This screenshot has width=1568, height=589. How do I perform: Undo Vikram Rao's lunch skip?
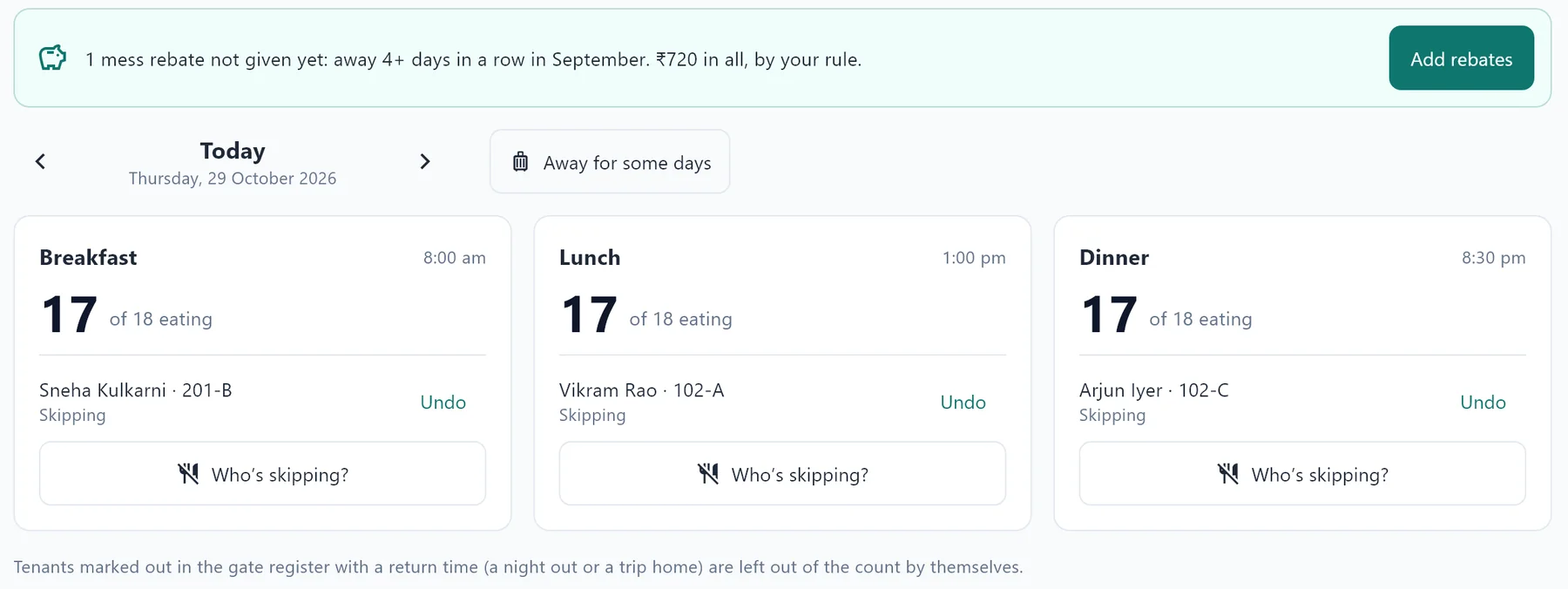[x=963, y=403]
